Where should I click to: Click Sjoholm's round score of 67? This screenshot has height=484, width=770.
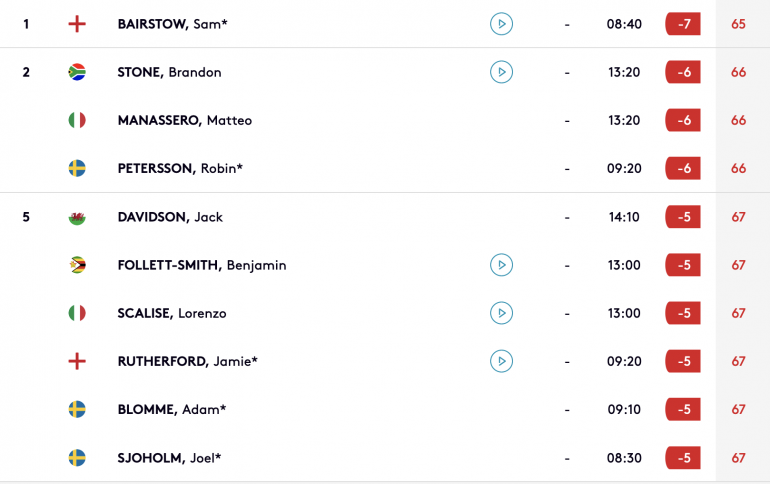point(739,458)
